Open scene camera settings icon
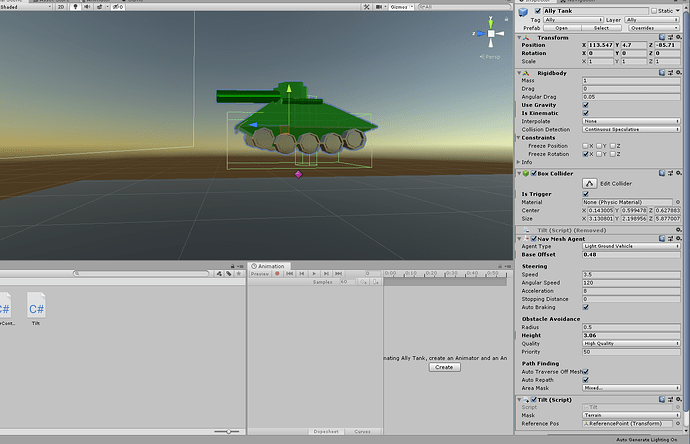The height and width of the screenshot is (444, 690). [379, 7]
